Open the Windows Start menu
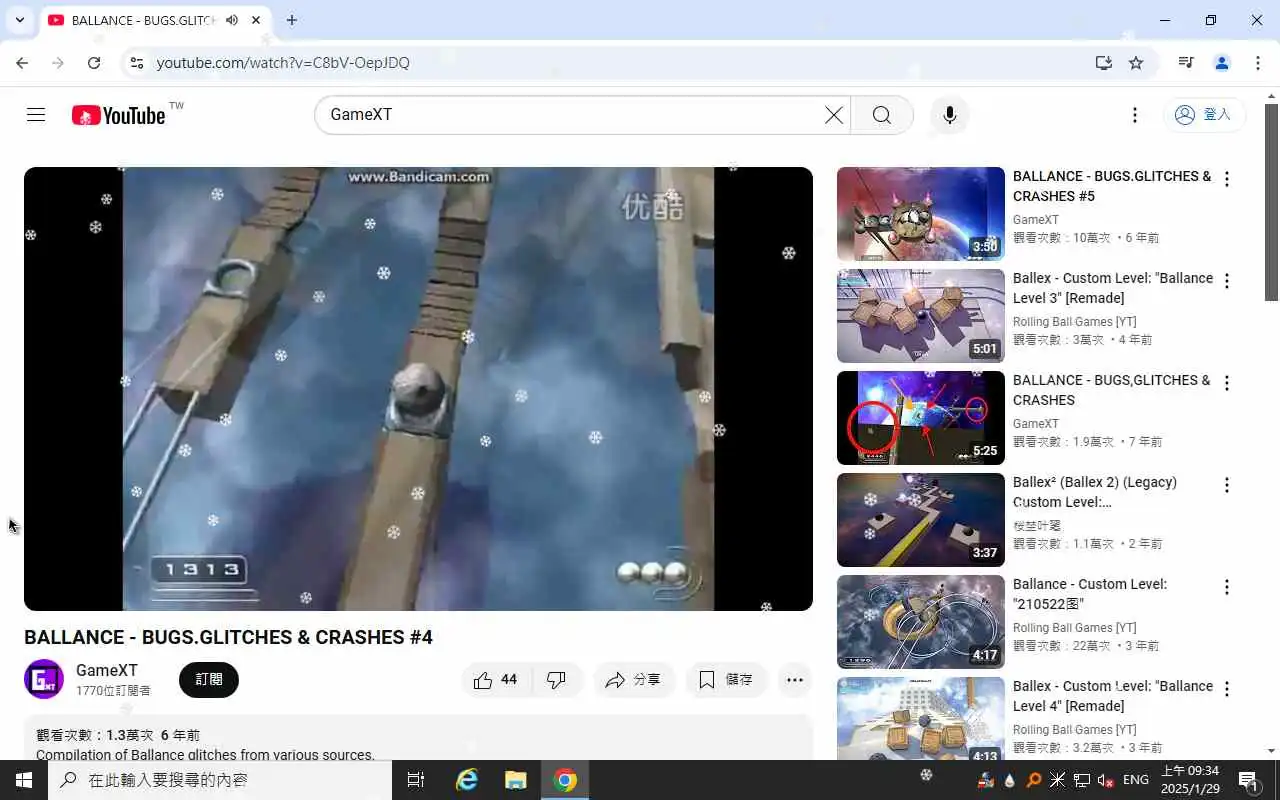The image size is (1280, 800). point(24,780)
